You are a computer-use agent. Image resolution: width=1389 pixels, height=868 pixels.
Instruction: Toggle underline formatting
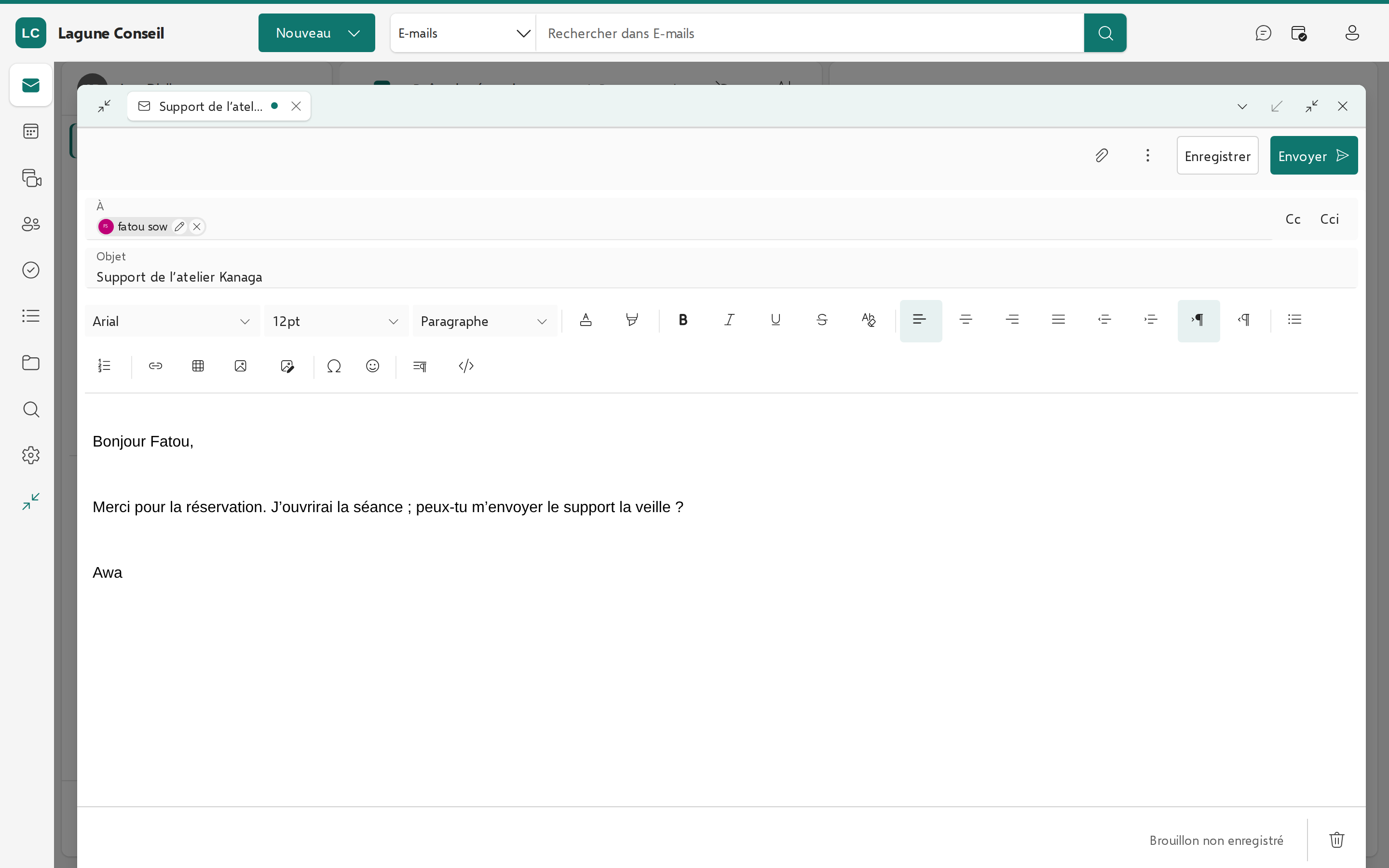click(776, 320)
